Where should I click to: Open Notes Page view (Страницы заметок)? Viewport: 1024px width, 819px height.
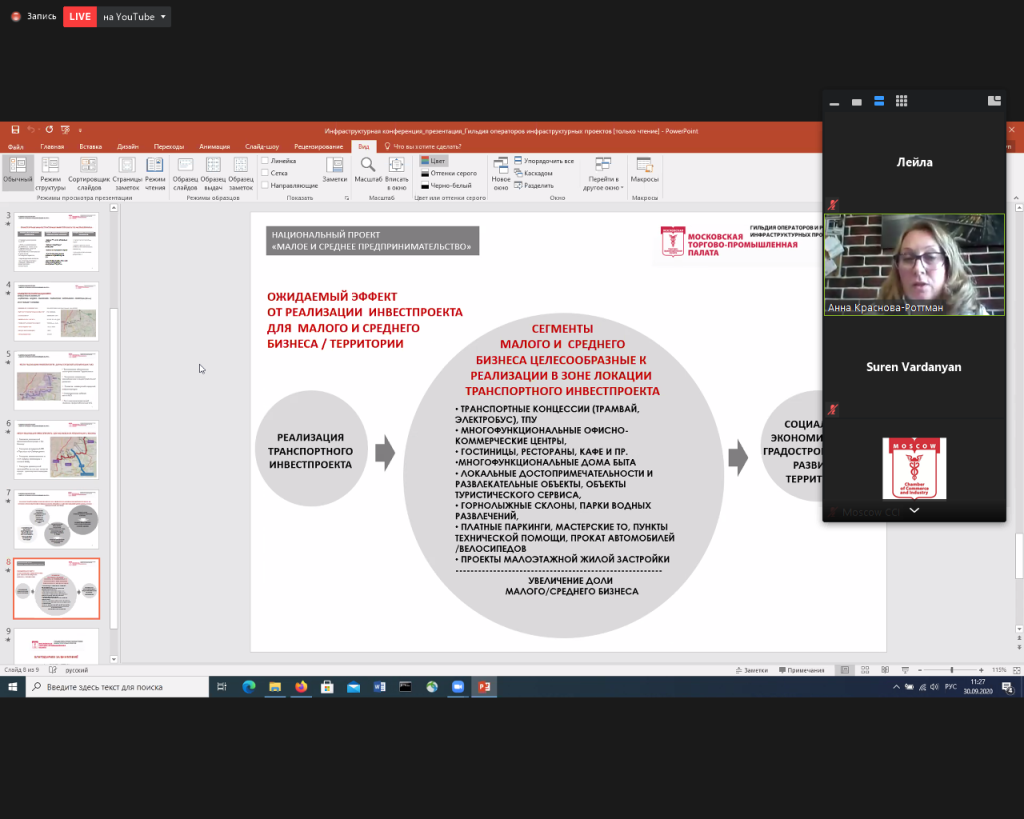[128, 172]
